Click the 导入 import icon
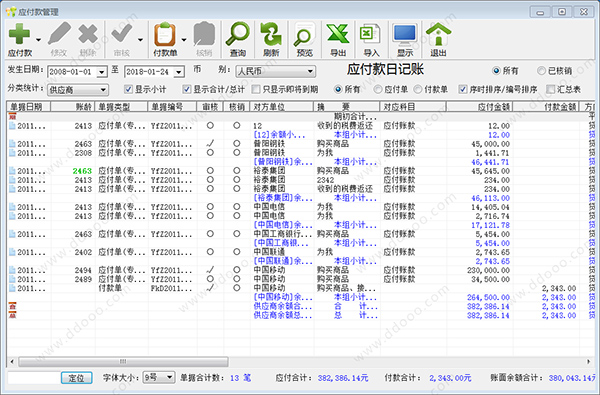The width and height of the screenshot is (600, 395). pos(370,34)
